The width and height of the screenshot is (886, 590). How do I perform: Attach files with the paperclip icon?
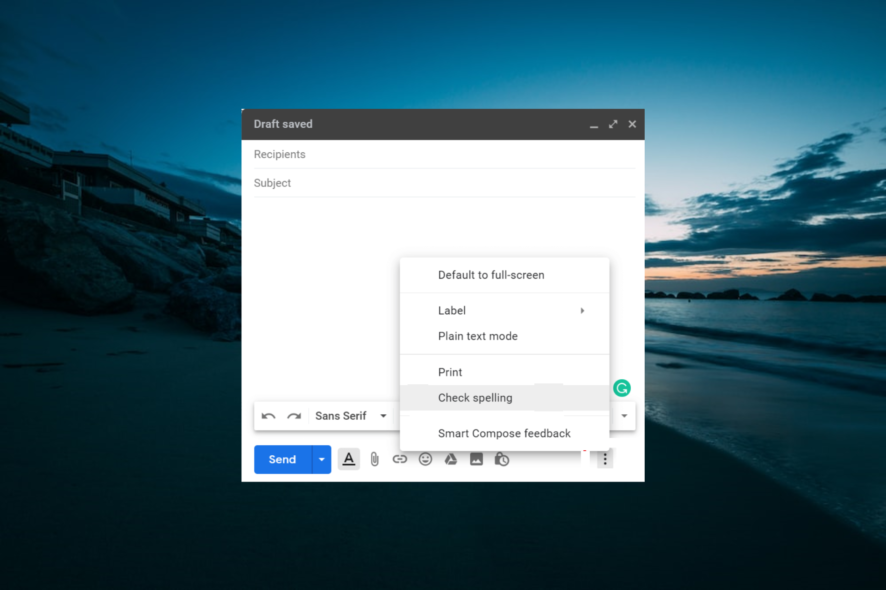pos(374,459)
